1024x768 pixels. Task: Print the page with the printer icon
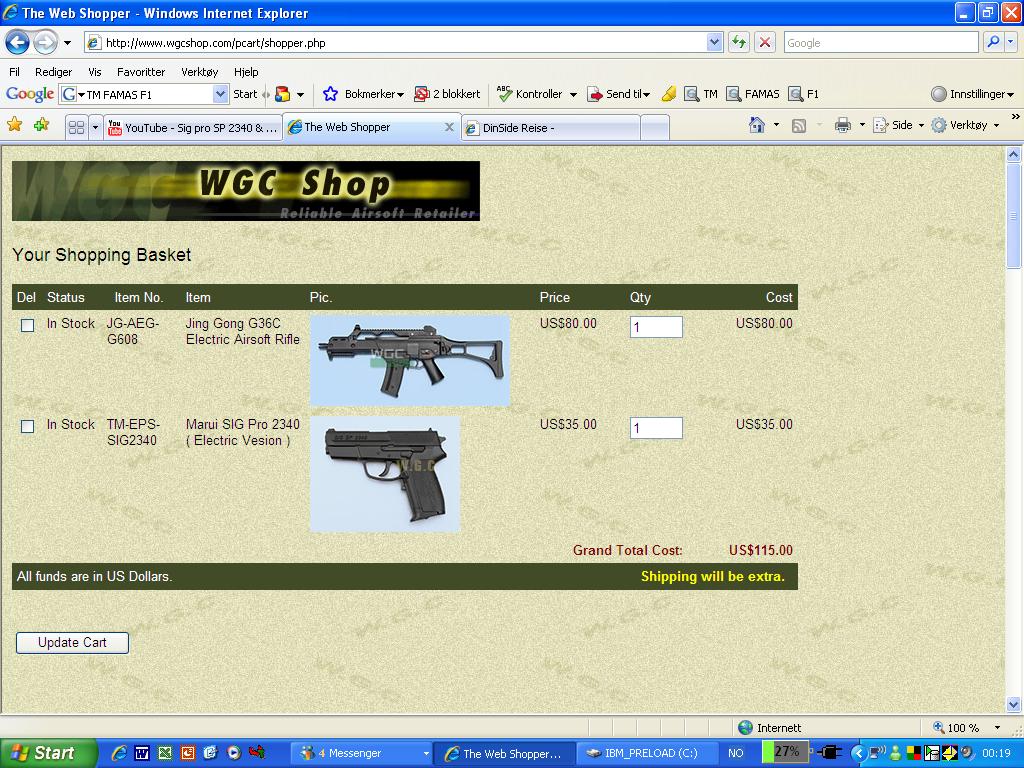tap(842, 125)
